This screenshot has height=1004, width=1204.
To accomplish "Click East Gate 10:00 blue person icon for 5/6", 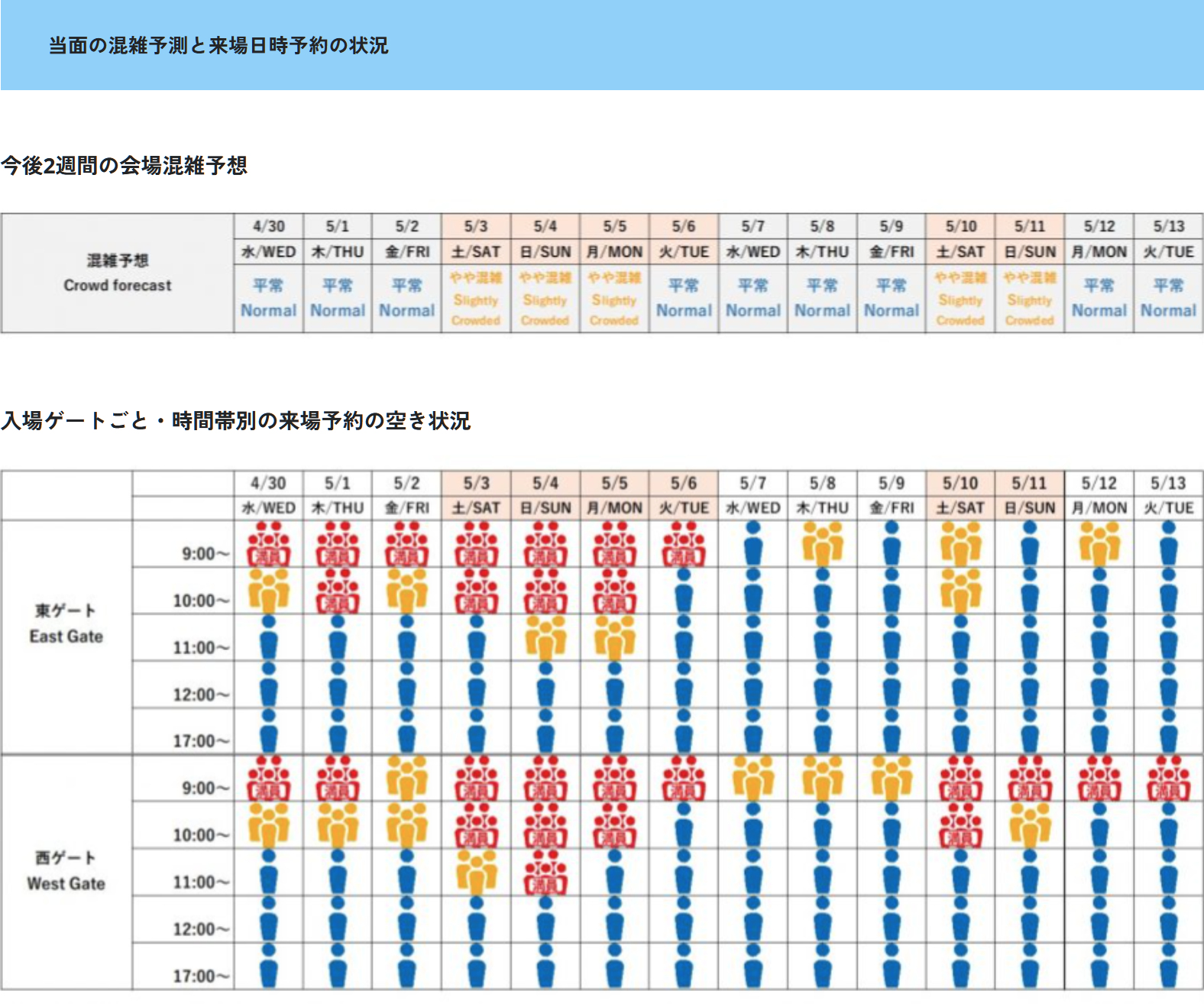I will click(684, 591).
